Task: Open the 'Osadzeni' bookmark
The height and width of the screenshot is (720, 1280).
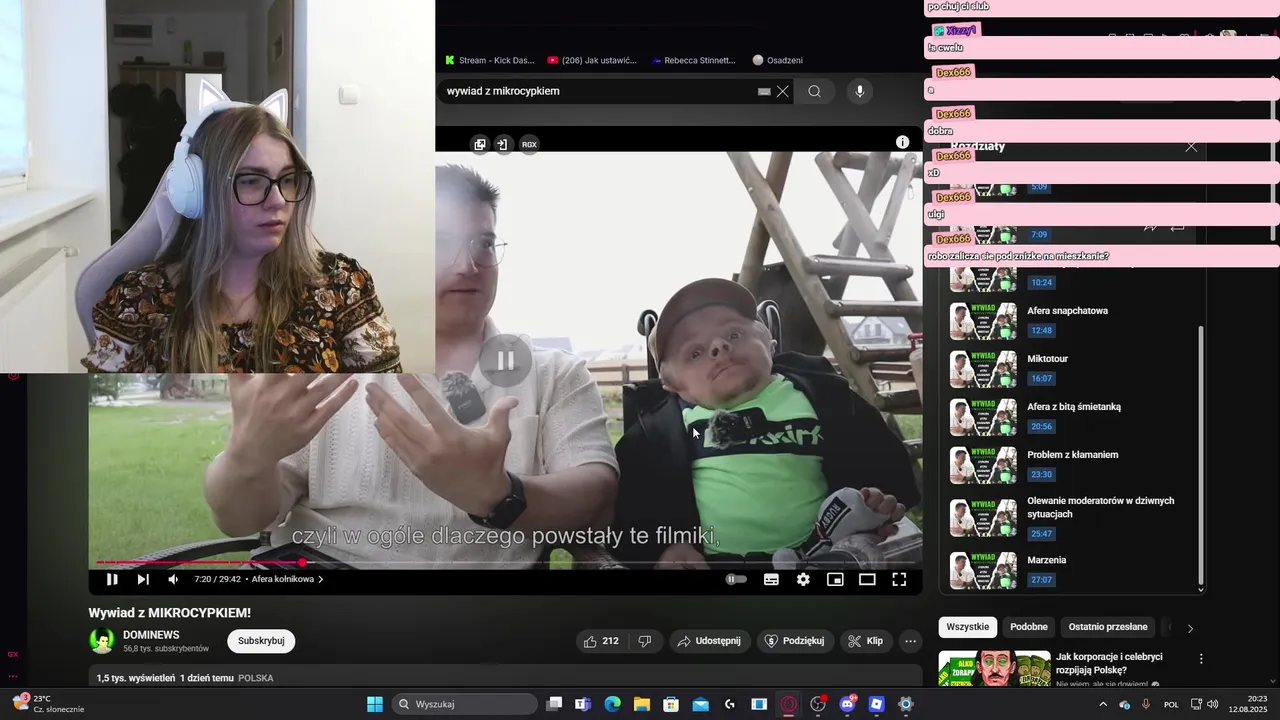Action: 778,60
